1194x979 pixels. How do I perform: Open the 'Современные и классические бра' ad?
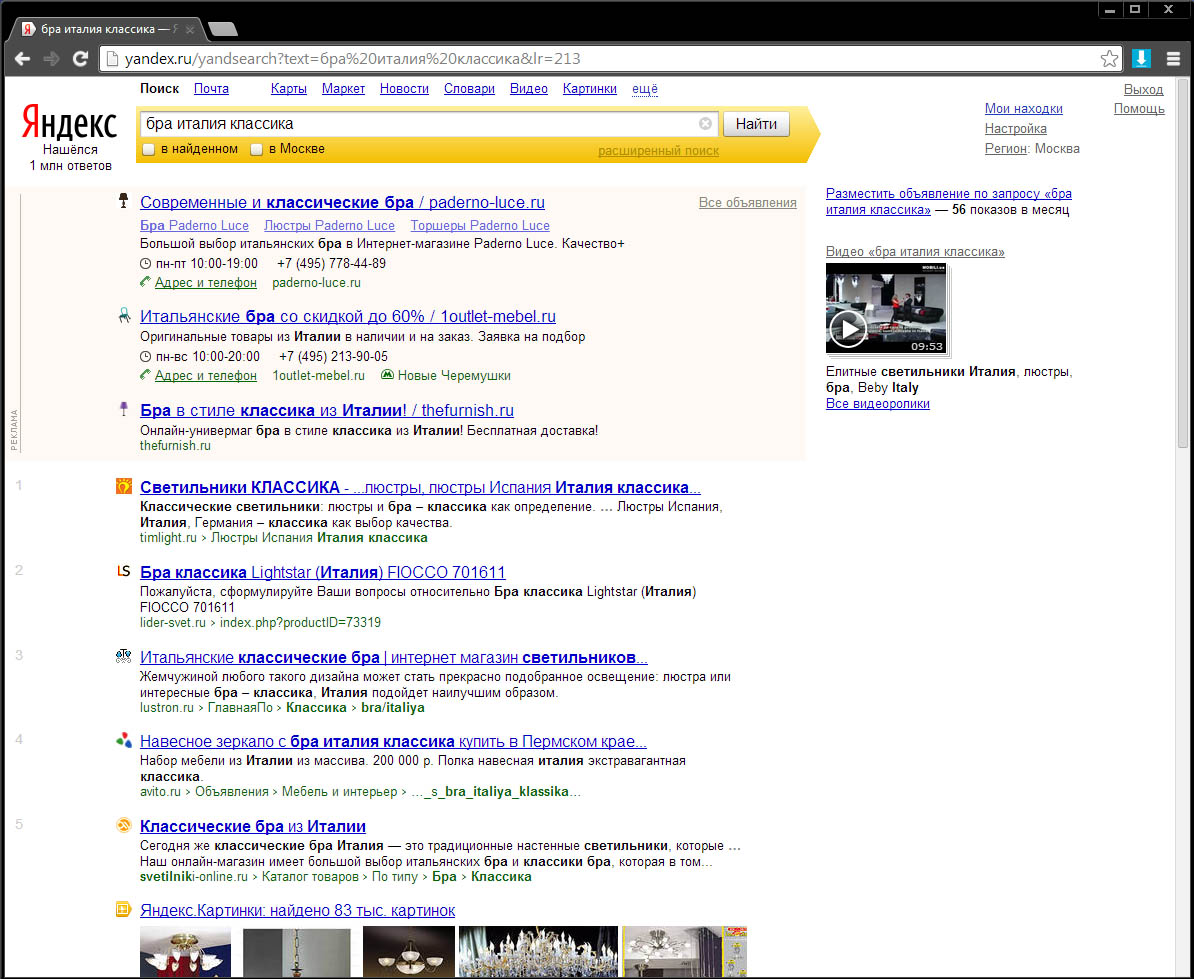pyautogui.click(x=342, y=202)
